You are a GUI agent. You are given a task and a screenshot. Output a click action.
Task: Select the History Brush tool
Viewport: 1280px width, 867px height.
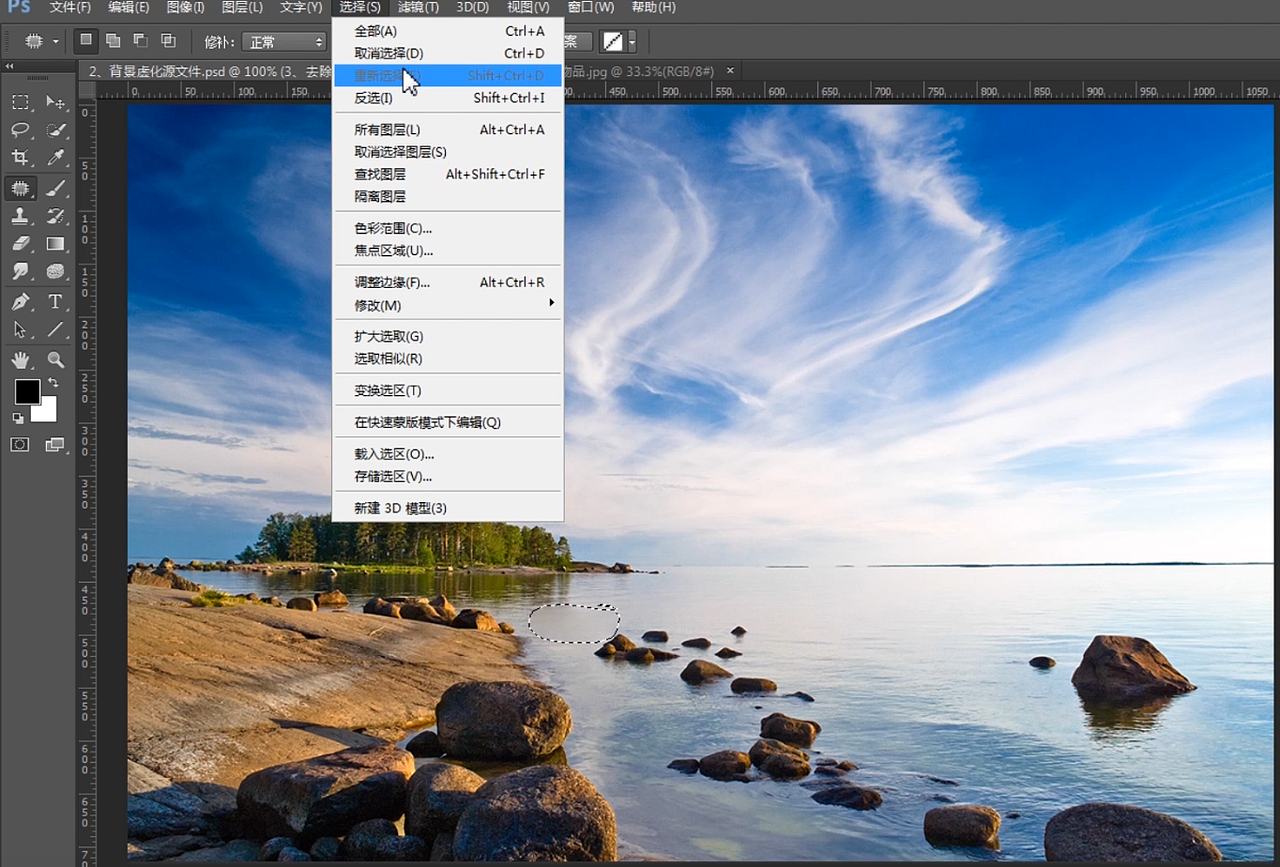click(x=56, y=215)
